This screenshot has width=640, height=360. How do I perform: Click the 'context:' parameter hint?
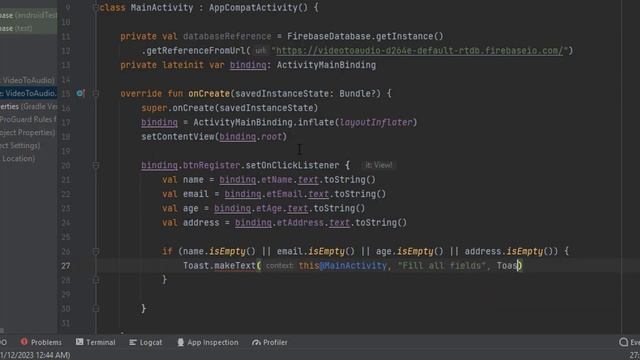(x=279, y=266)
